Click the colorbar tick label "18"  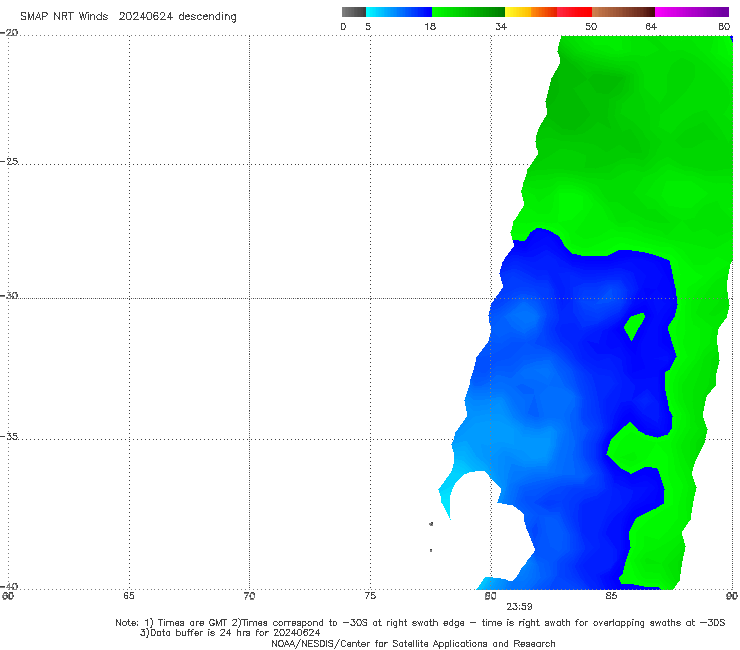tap(430, 26)
